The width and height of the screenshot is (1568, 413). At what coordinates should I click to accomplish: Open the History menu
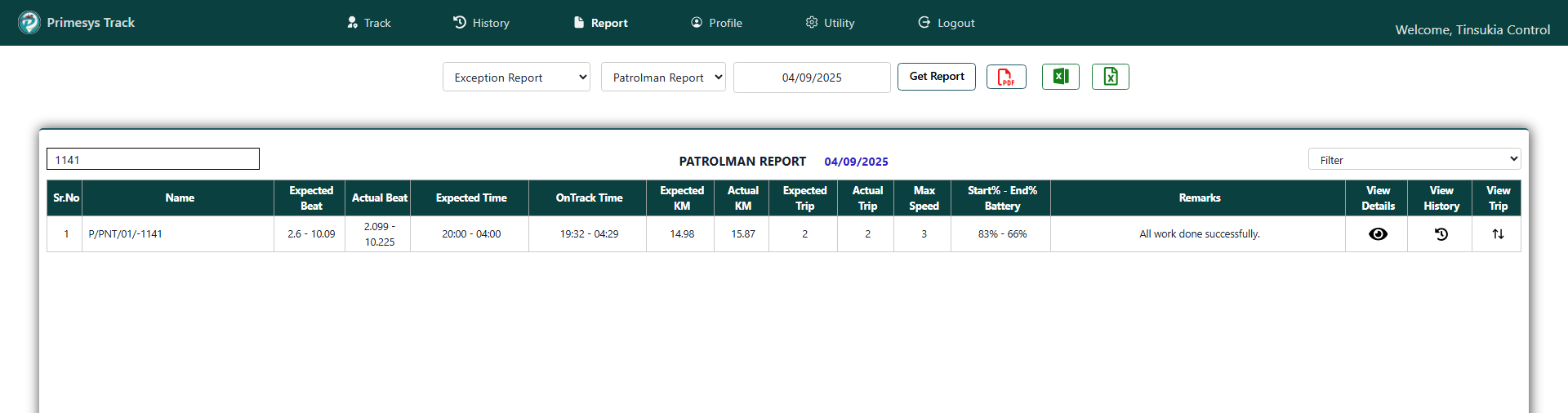482,23
